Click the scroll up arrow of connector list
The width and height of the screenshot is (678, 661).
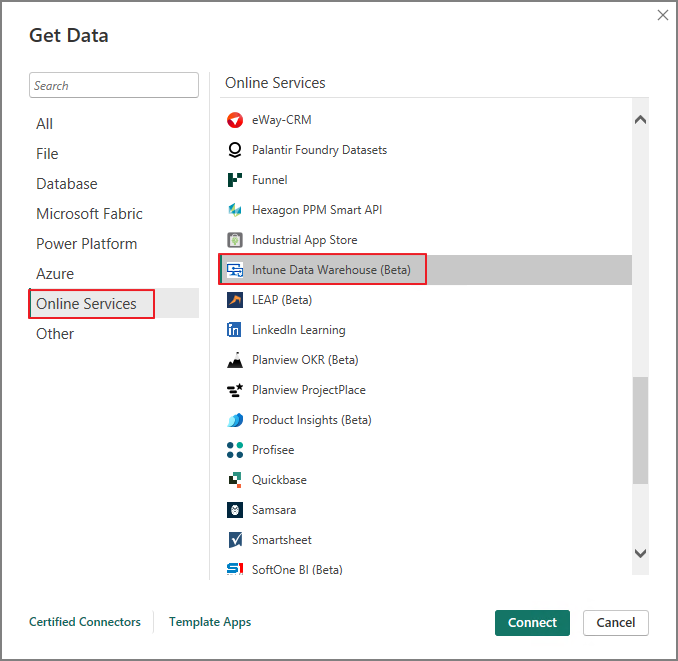[640, 120]
